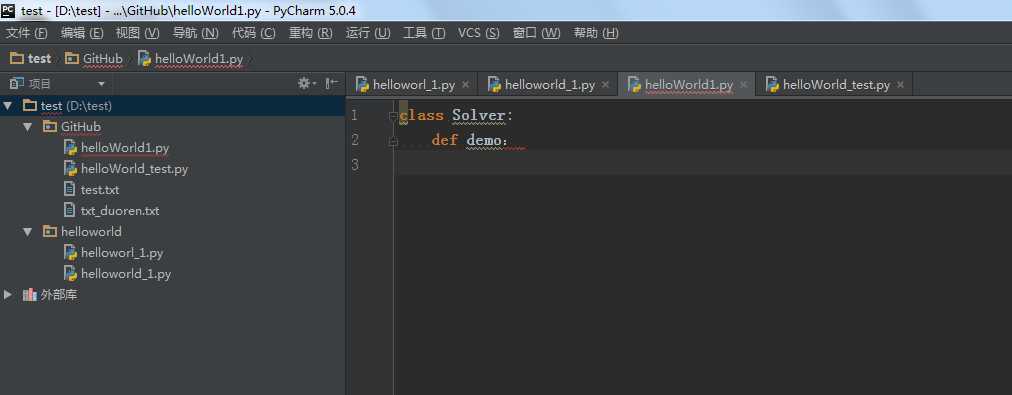Click the test breadcrumb in navigation bar

coord(31,59)
